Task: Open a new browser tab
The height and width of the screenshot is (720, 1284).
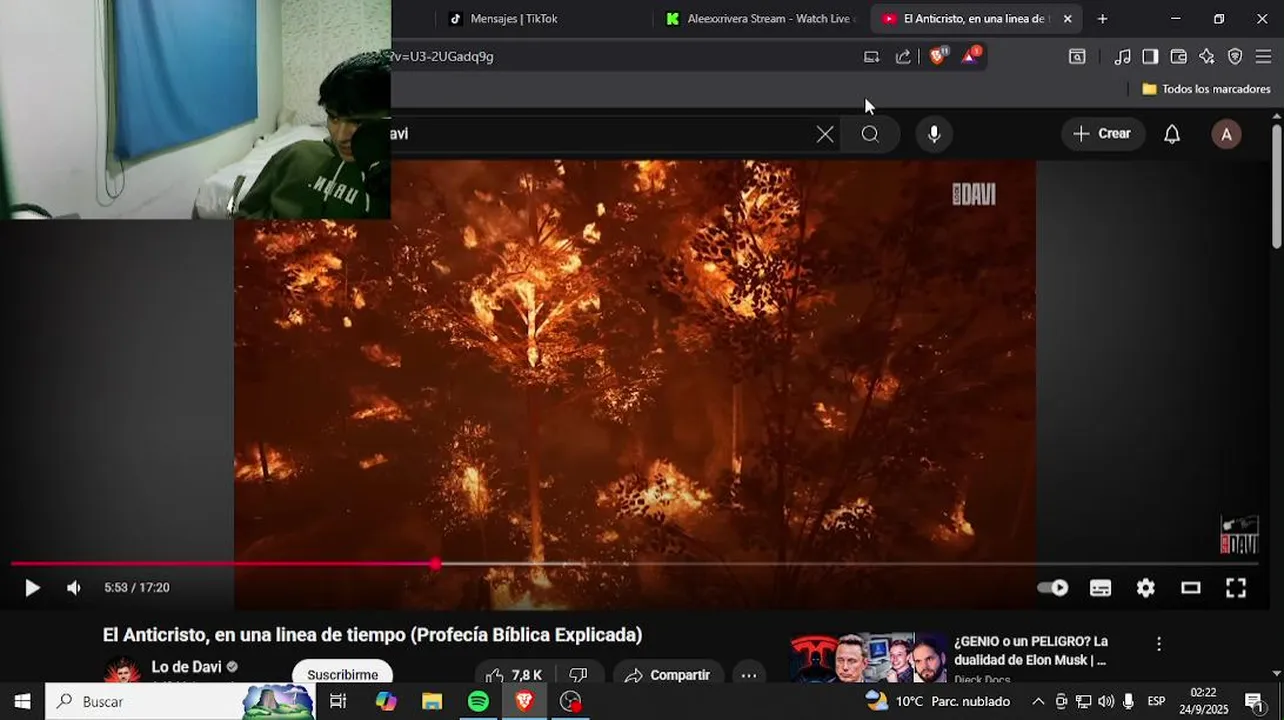Action: click(1102, 19)
